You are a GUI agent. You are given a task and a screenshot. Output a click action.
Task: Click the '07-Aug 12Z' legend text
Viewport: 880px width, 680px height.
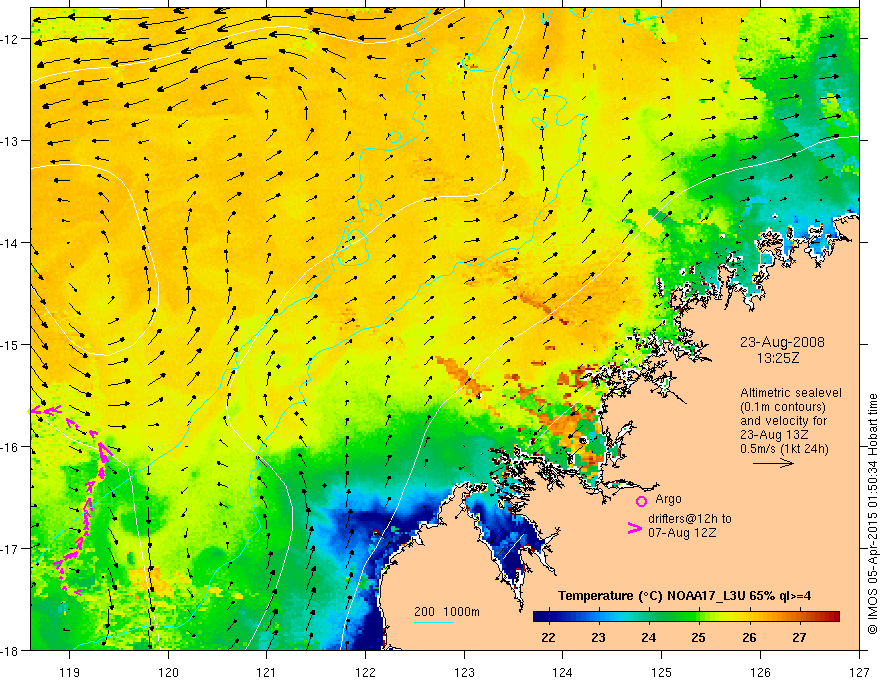coord(682,533)
